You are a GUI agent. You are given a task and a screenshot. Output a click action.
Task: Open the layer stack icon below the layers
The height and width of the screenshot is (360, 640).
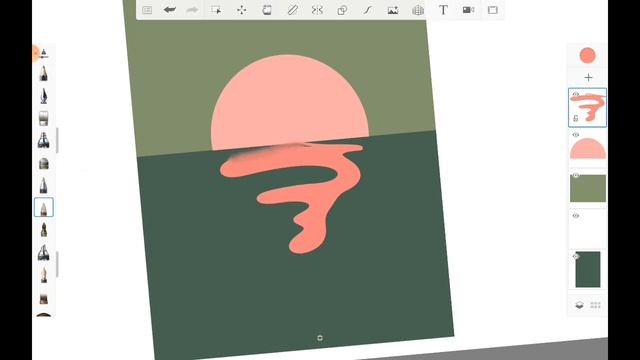(x=579, y=305)
